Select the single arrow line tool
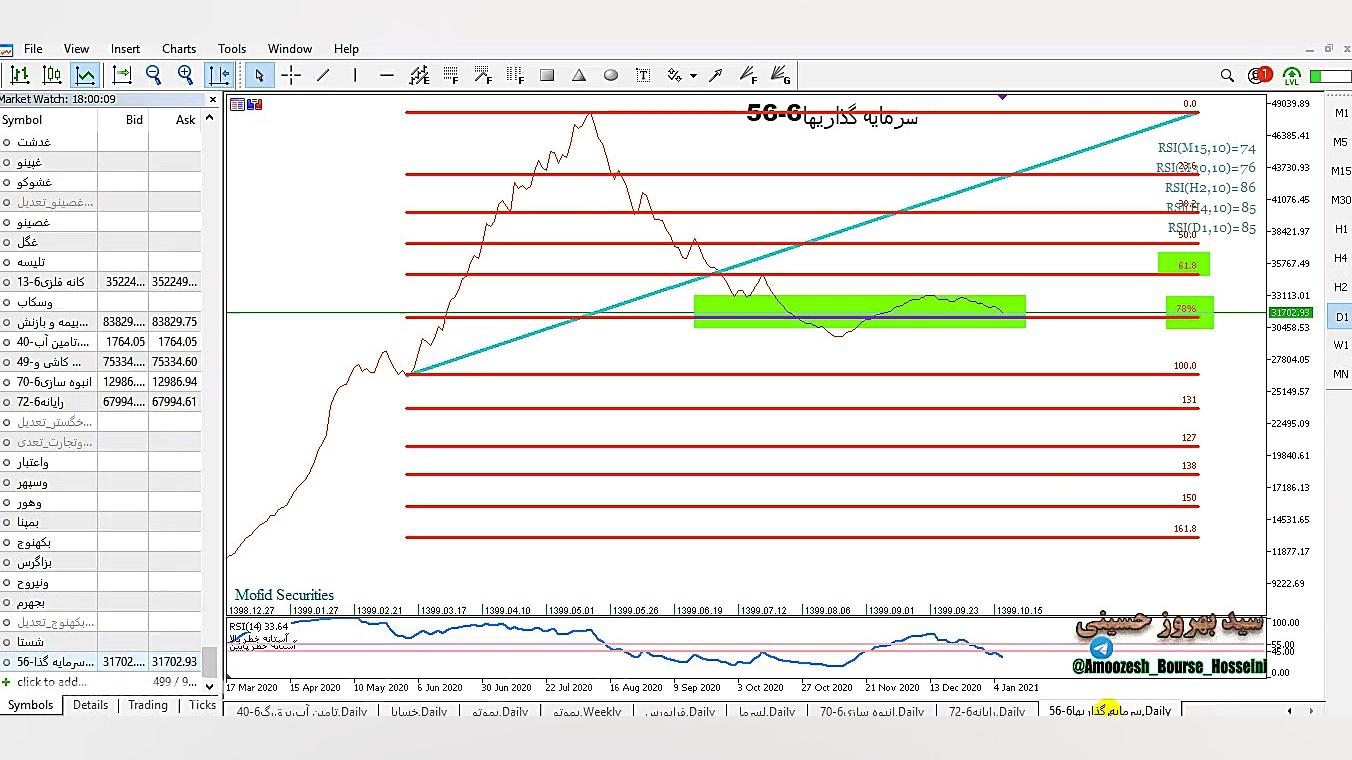Viewport: 1352px width, 760px height. coord(716,75)
